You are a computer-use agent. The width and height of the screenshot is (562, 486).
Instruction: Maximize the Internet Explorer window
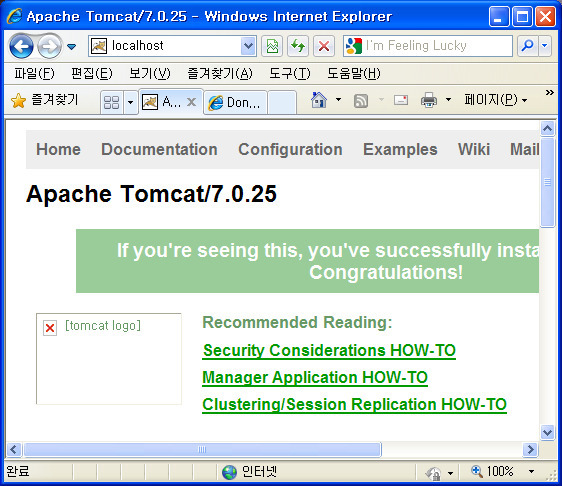522,16
